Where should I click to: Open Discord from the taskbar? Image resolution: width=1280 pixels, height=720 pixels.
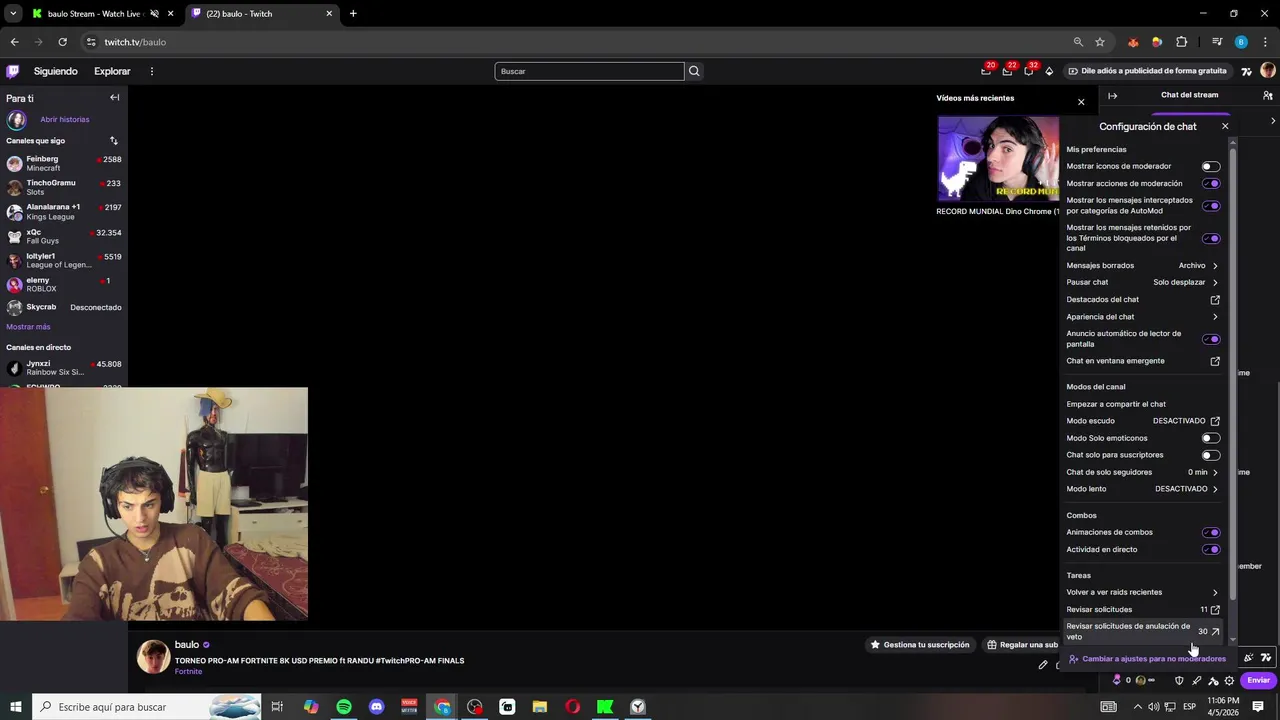(x=377, y=707)
